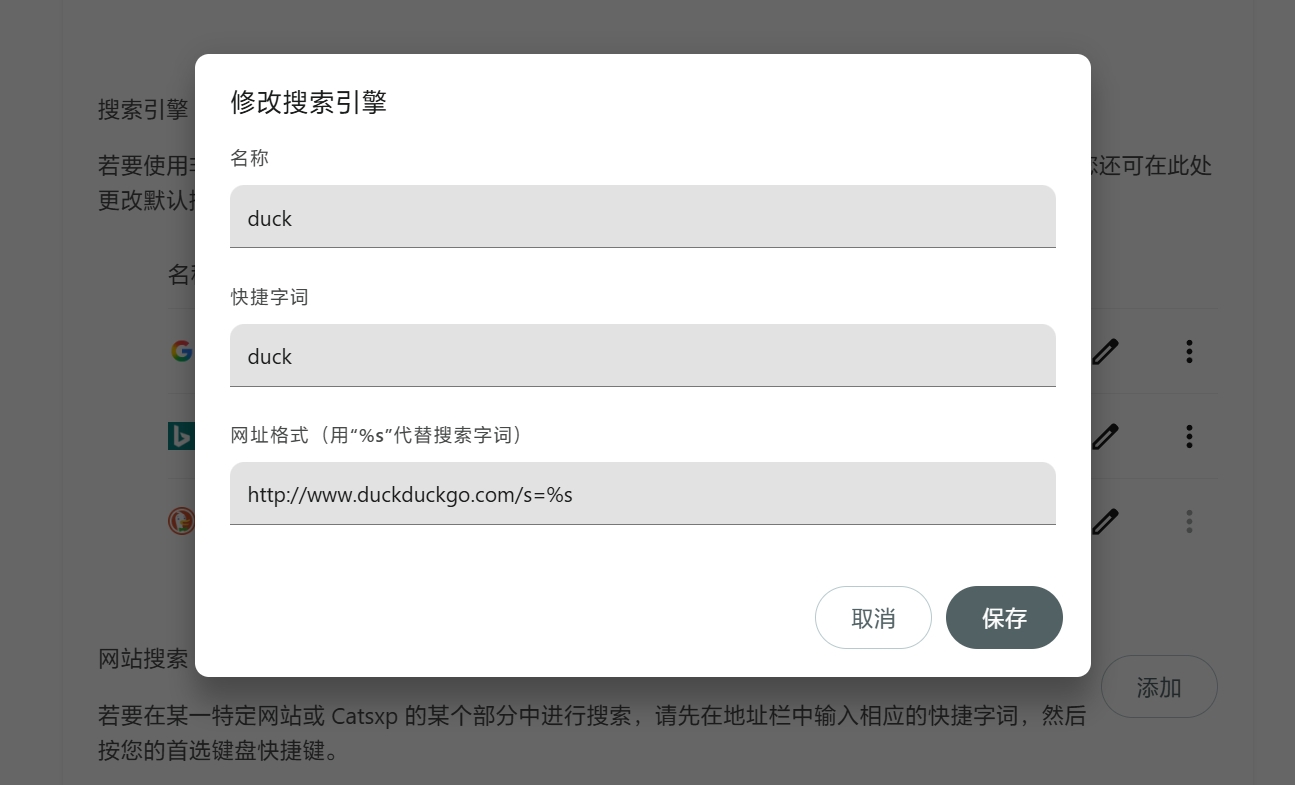Image resolution: width=1295 pixels, height=785 pixels.
Task: Click inside the 名称 name field
Action: (x=643, y=216)
